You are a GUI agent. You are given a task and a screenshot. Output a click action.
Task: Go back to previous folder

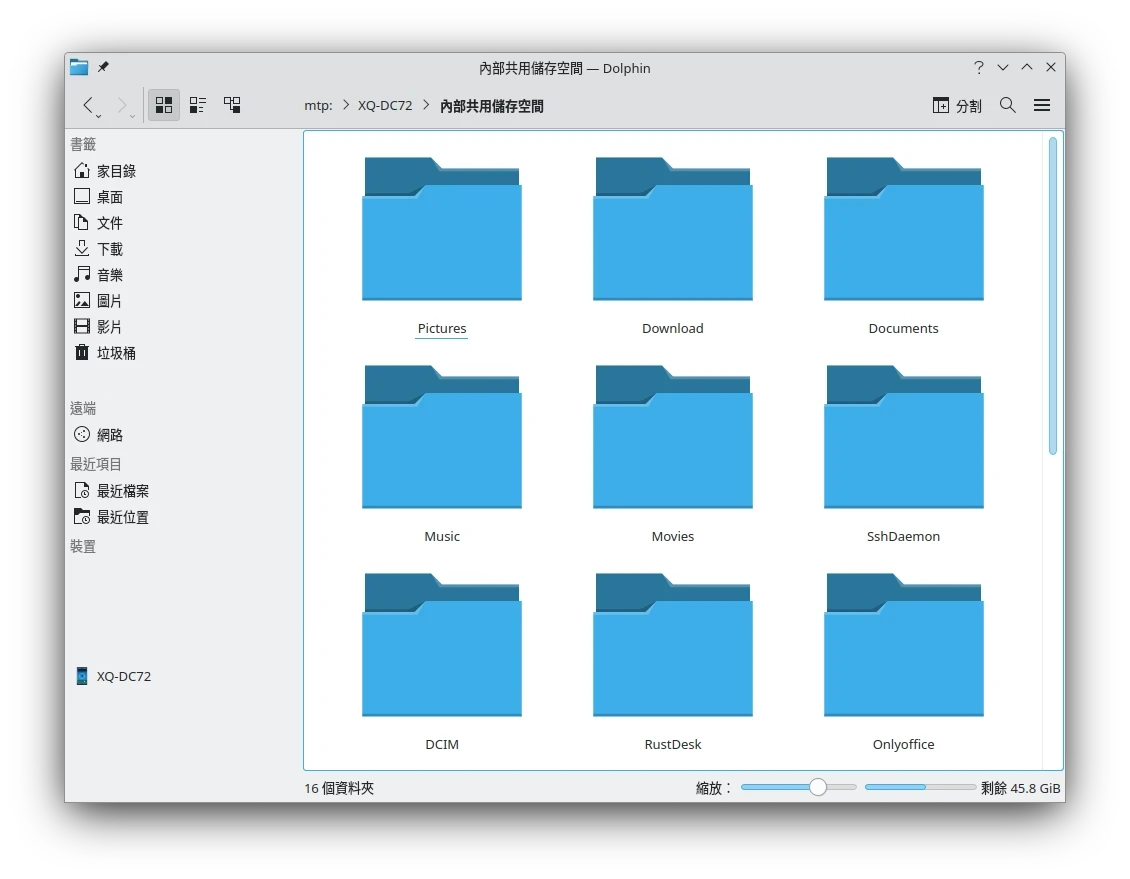click(88, 105)
